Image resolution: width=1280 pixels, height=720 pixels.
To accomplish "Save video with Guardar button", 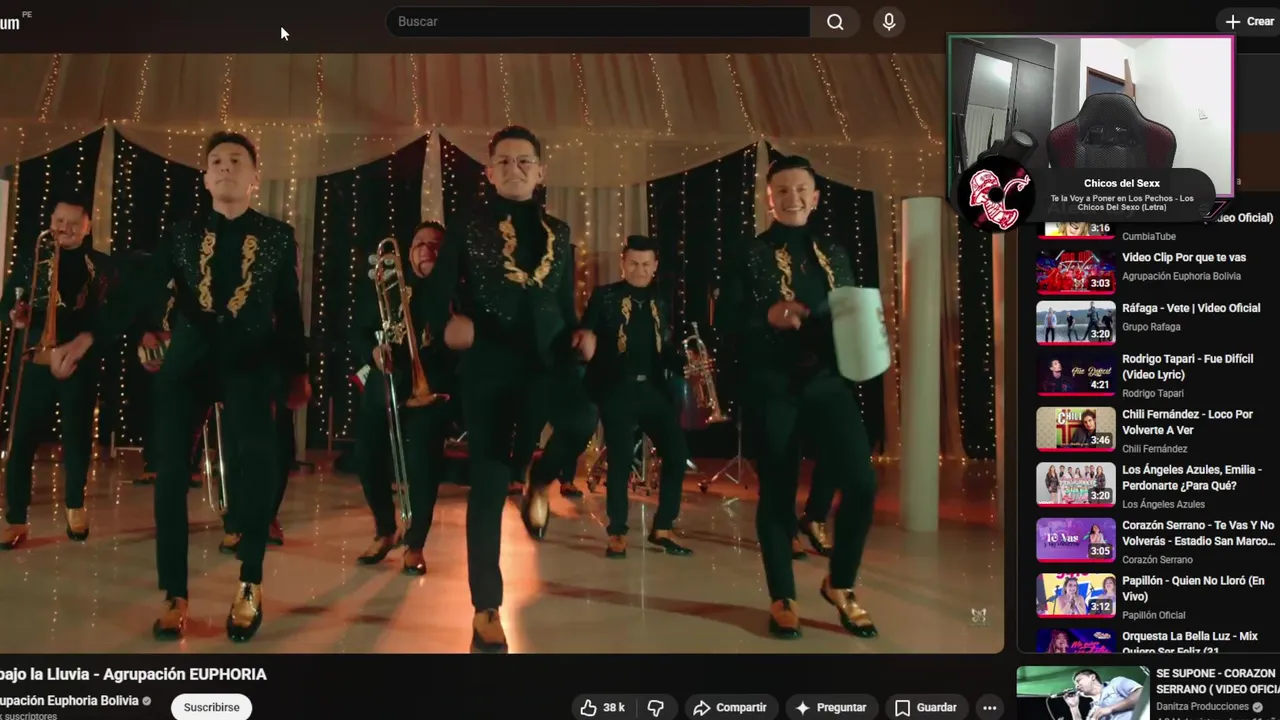I will (926, 708).
